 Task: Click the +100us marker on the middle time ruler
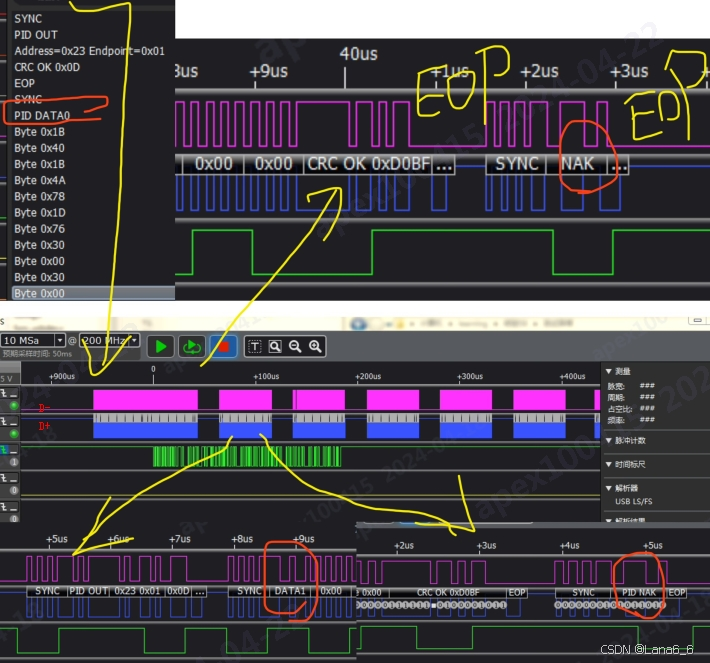click(x=266, y=376)
